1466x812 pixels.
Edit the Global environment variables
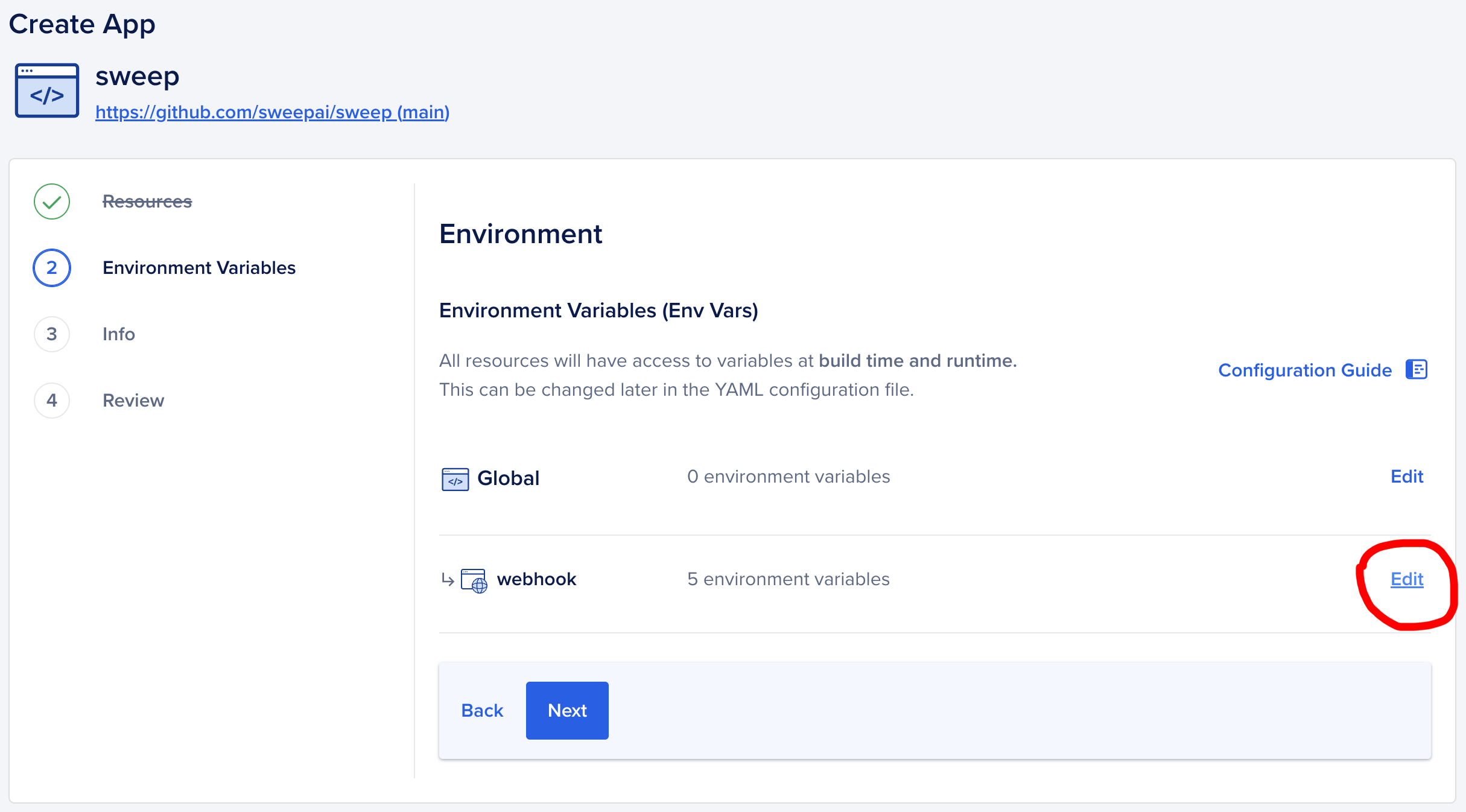(1407, 477)
